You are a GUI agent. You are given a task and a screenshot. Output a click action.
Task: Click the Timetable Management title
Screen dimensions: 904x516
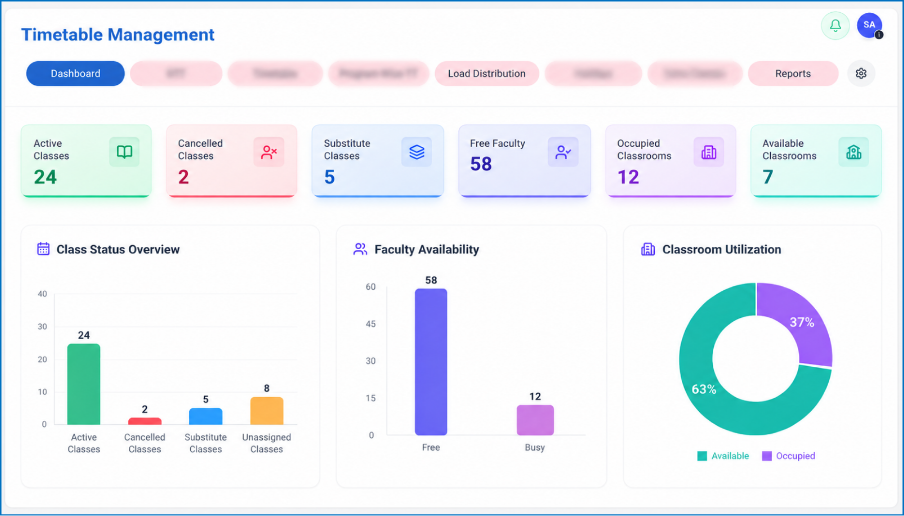tap(118, 35)
